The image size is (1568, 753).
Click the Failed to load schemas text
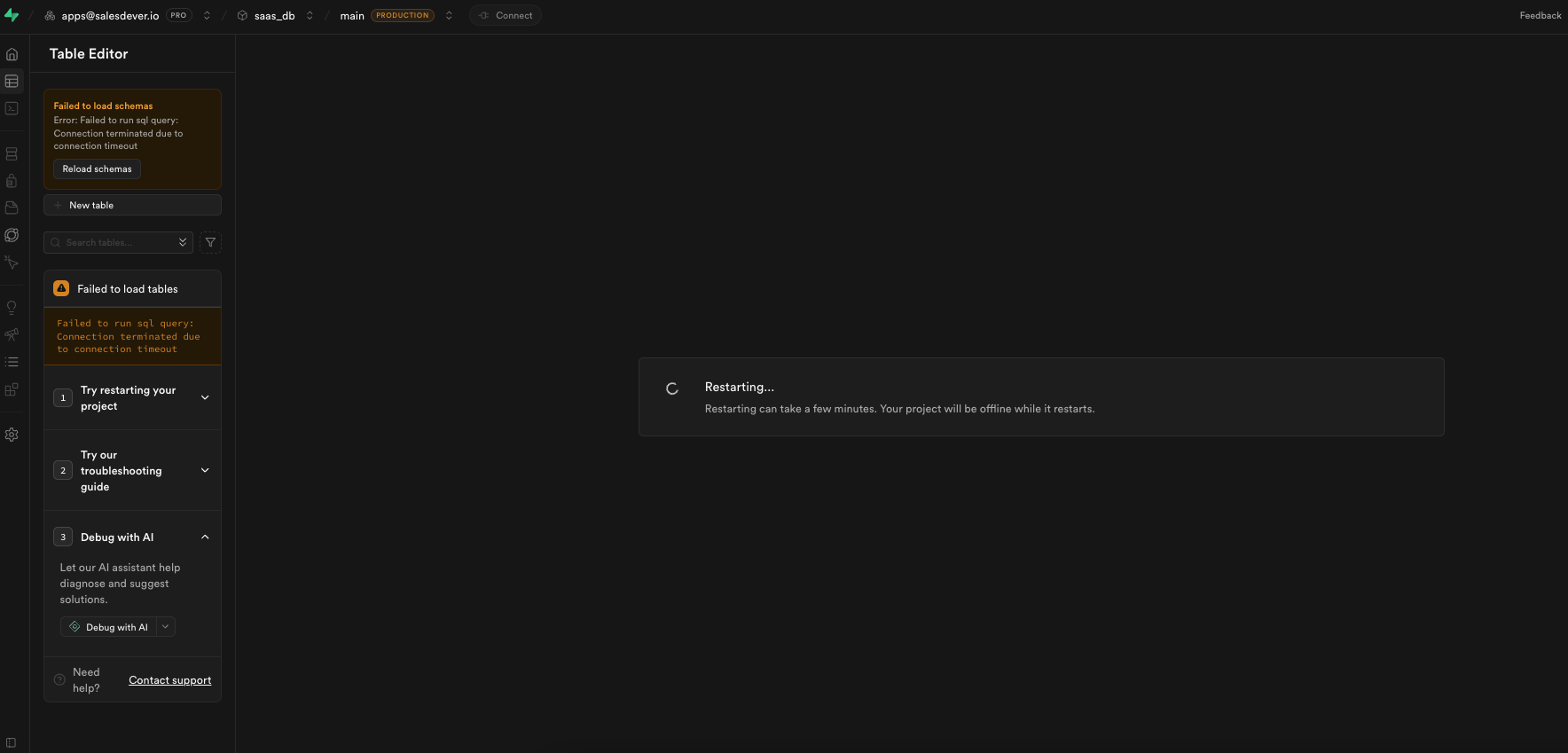pos(103,106)
